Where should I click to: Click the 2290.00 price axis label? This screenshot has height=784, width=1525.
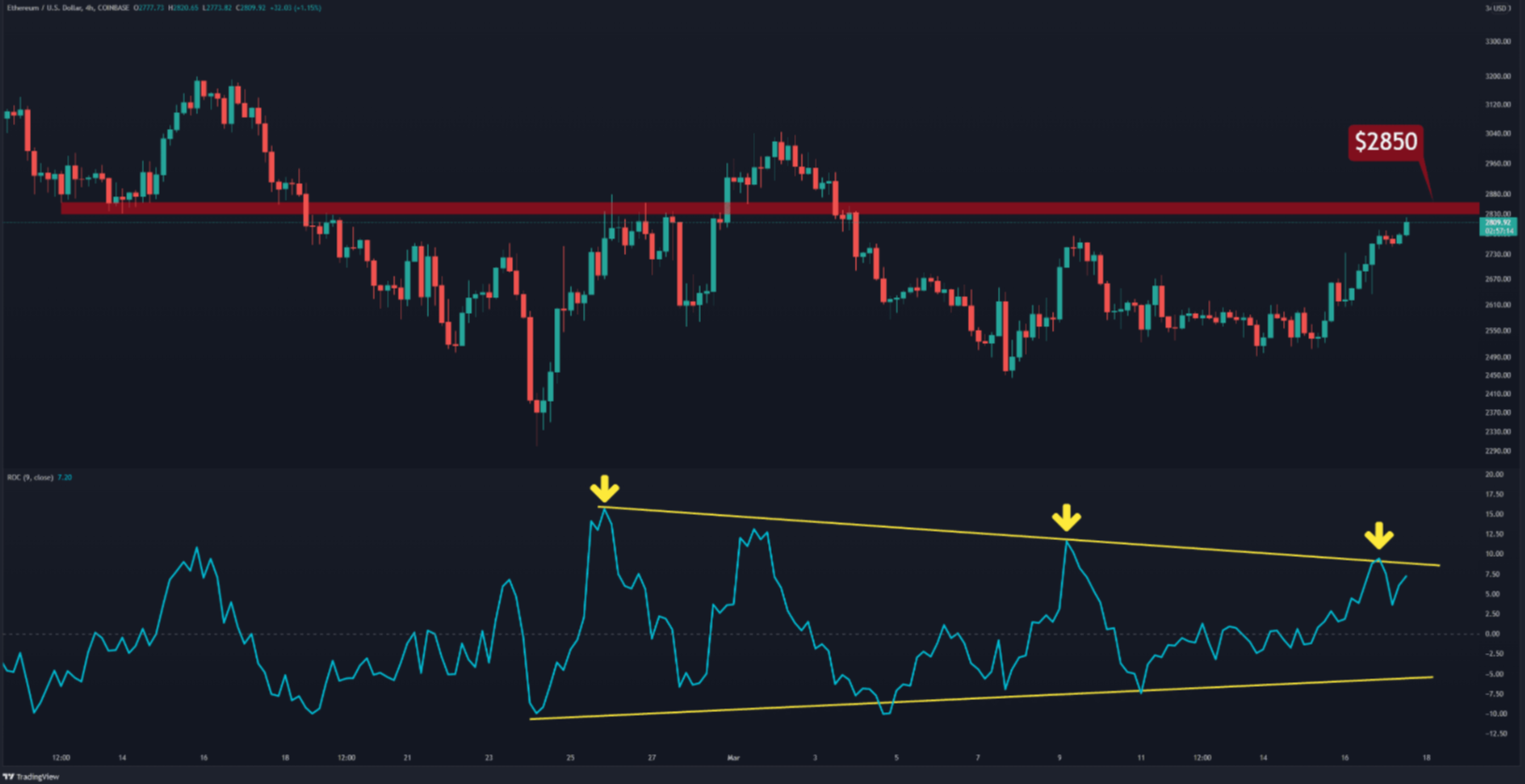pos(1498,451)
